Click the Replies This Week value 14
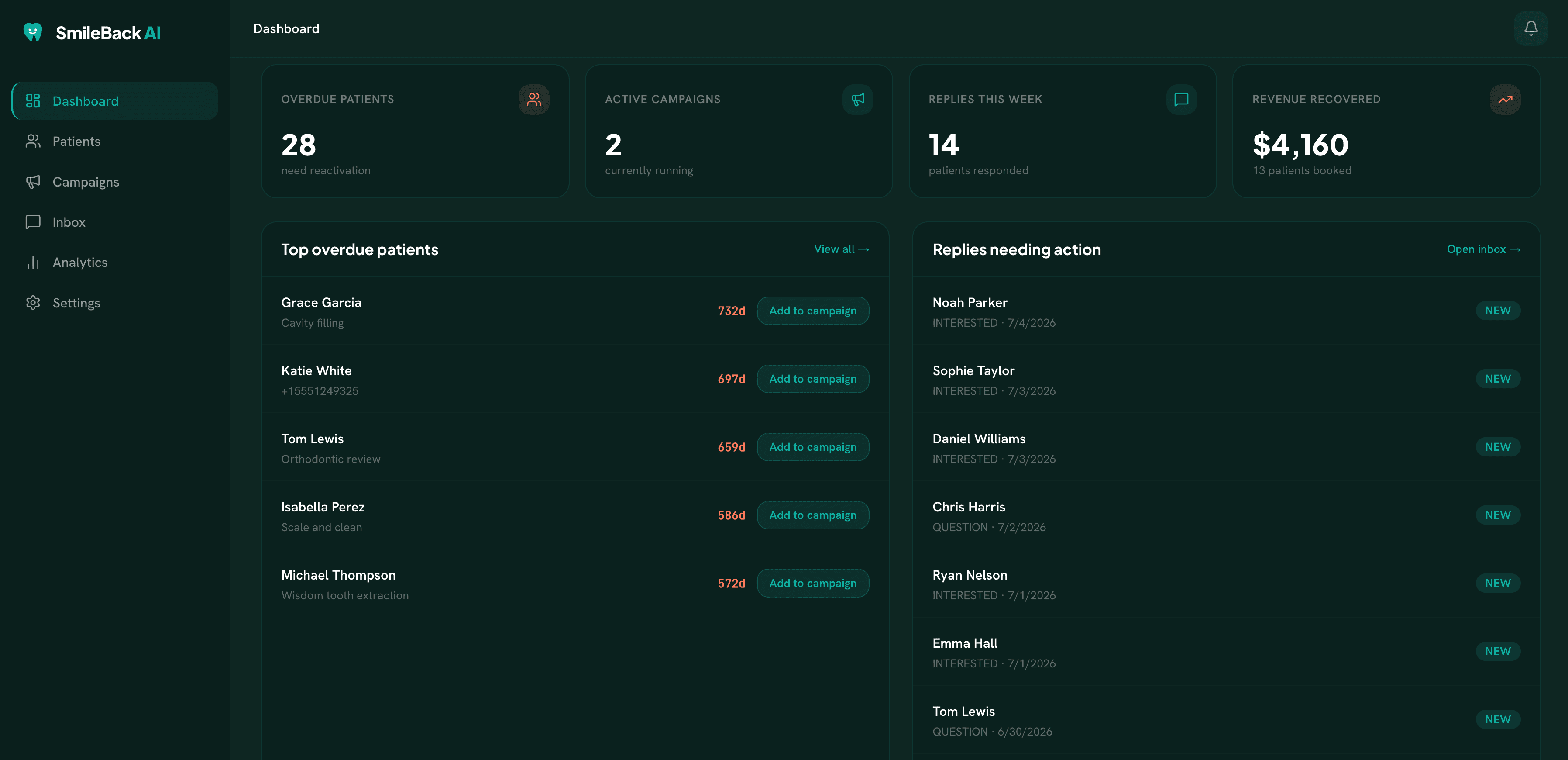 (943, 145)
